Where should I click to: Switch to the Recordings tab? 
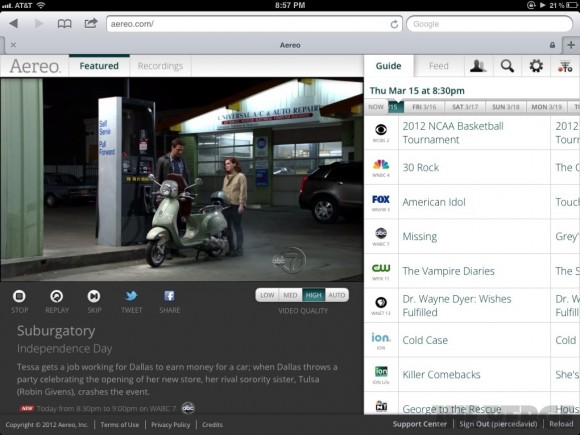(160, 66)
